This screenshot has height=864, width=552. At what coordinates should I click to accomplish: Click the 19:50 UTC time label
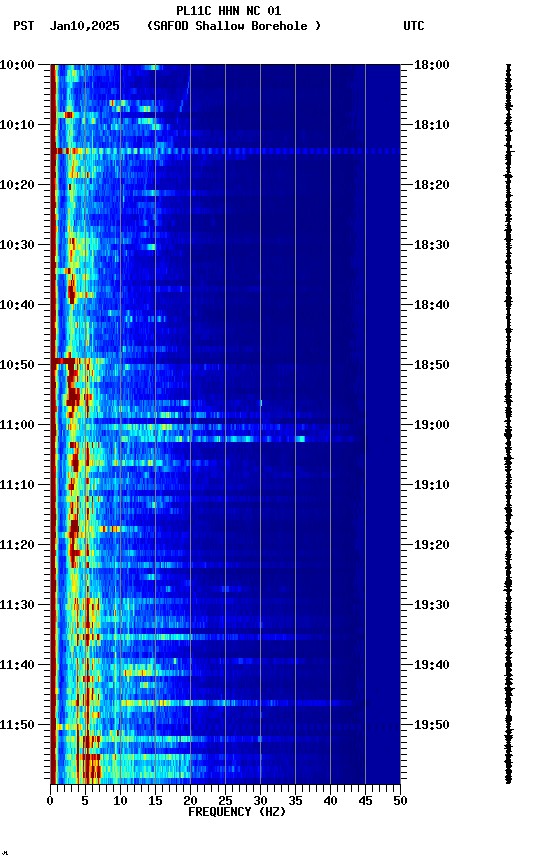[x=432, y=726]
